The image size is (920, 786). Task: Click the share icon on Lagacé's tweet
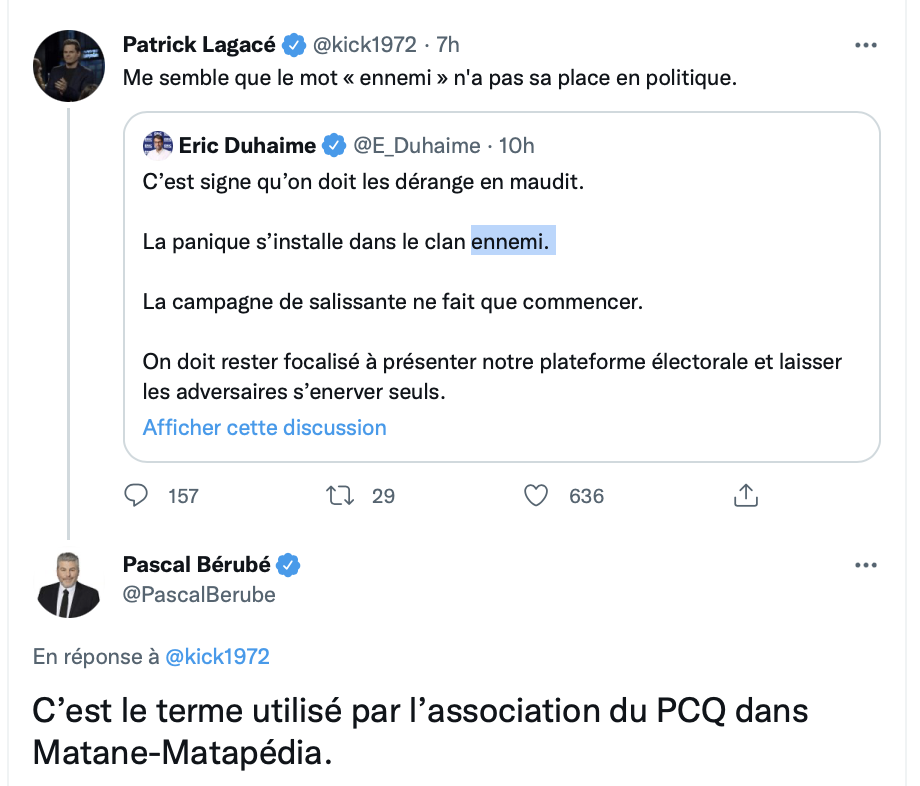[744, 495]
